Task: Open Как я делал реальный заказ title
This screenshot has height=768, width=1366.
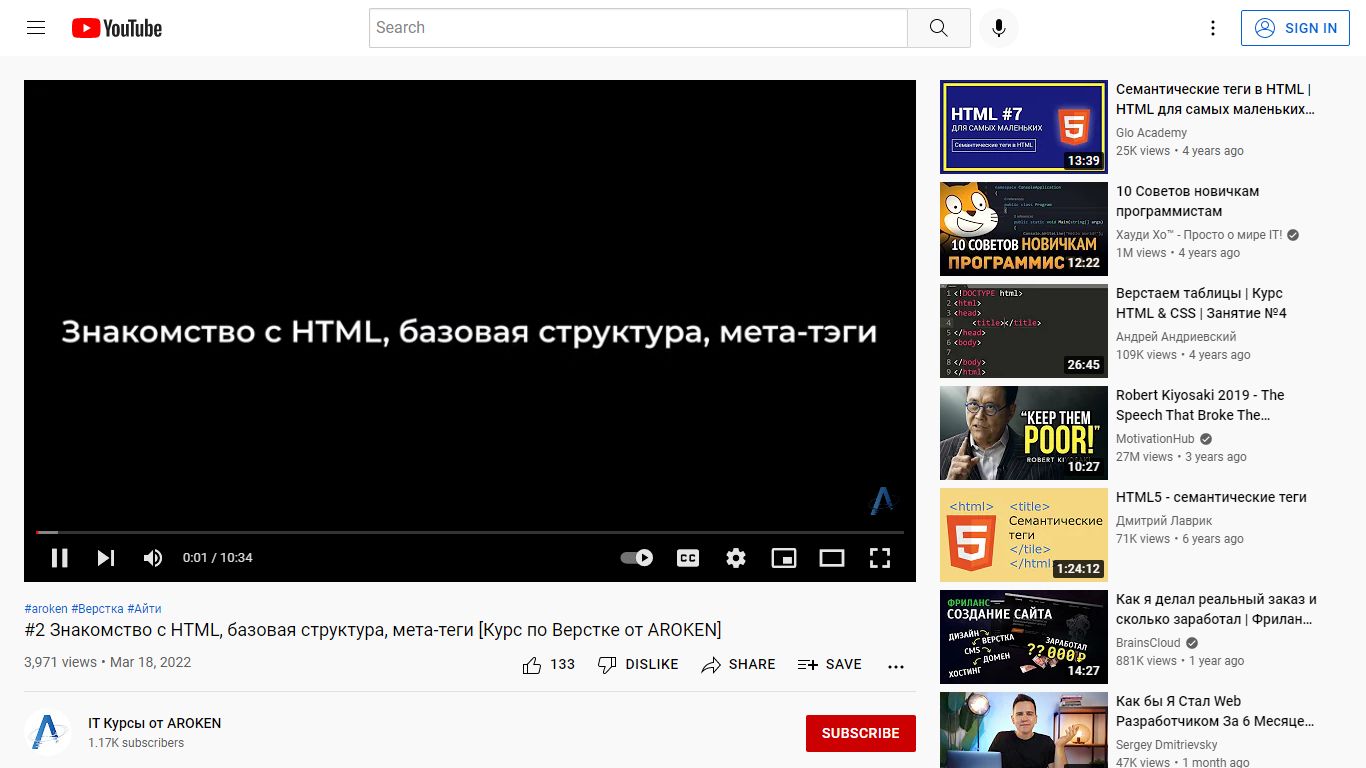Action: 1216,609
